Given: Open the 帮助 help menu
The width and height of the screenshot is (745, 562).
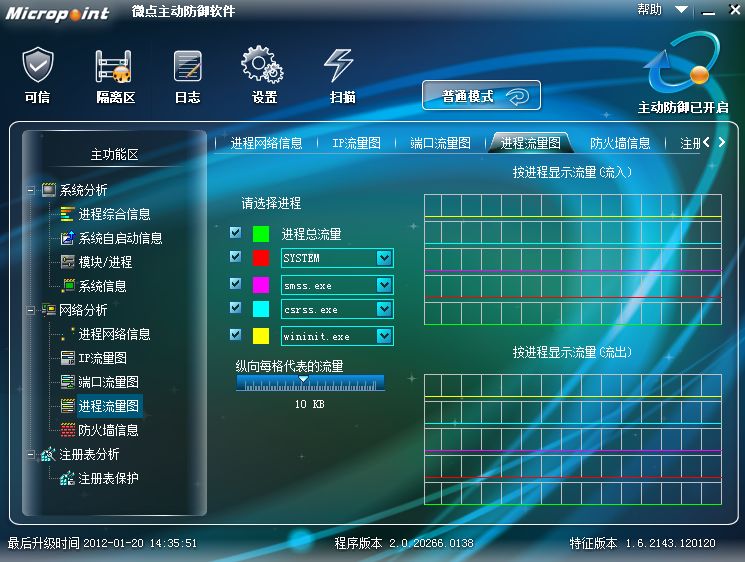Looking at the screenshot, I should coord(649,9).
